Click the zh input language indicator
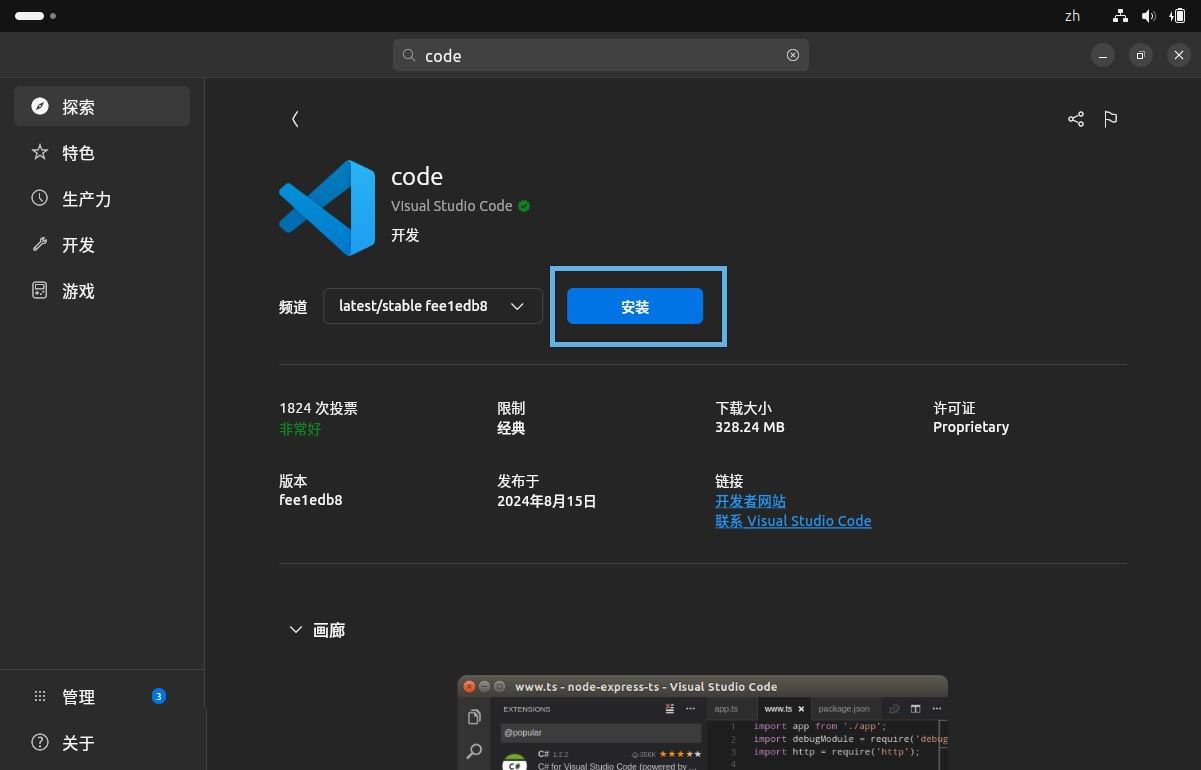1201x770 pixels. click(x=1072, y=16)
